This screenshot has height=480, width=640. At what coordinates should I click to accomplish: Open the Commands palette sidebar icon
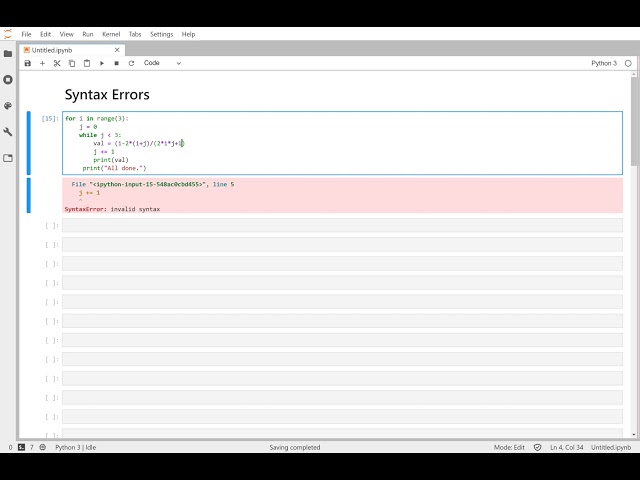coord(8,106)
